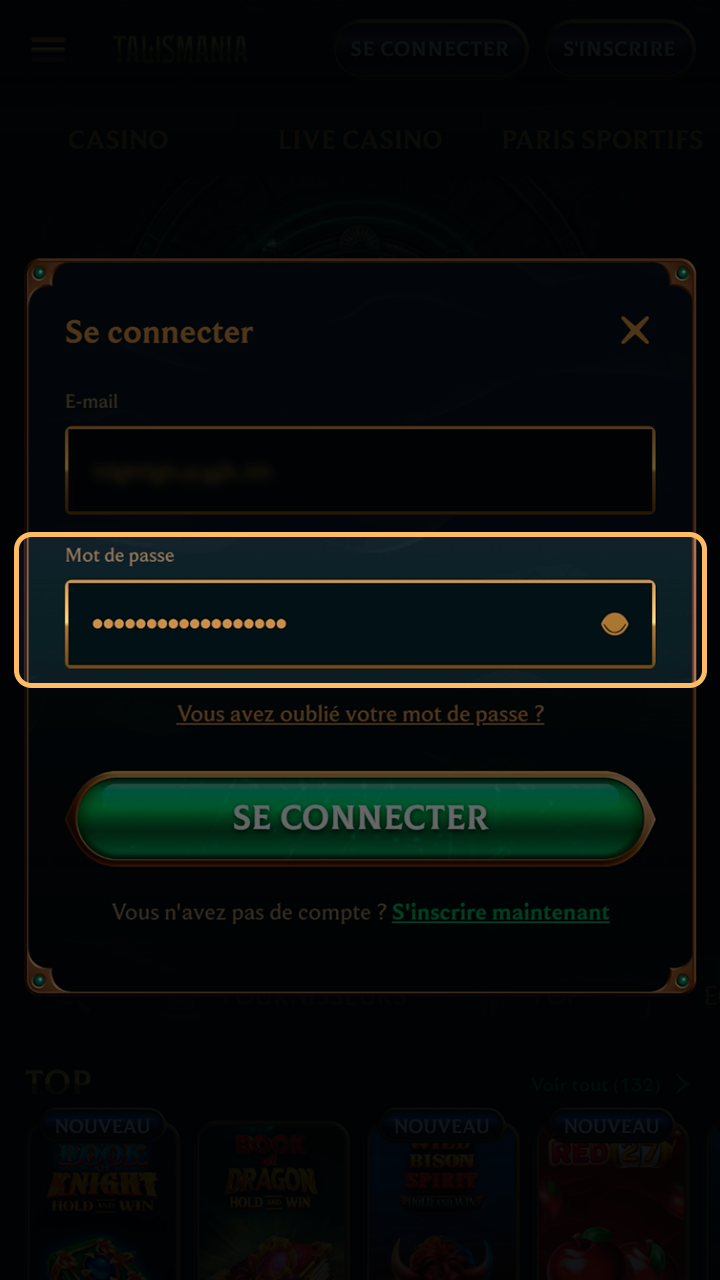Open Book of Dragon game thumbnail

(x=273, y=1200)
